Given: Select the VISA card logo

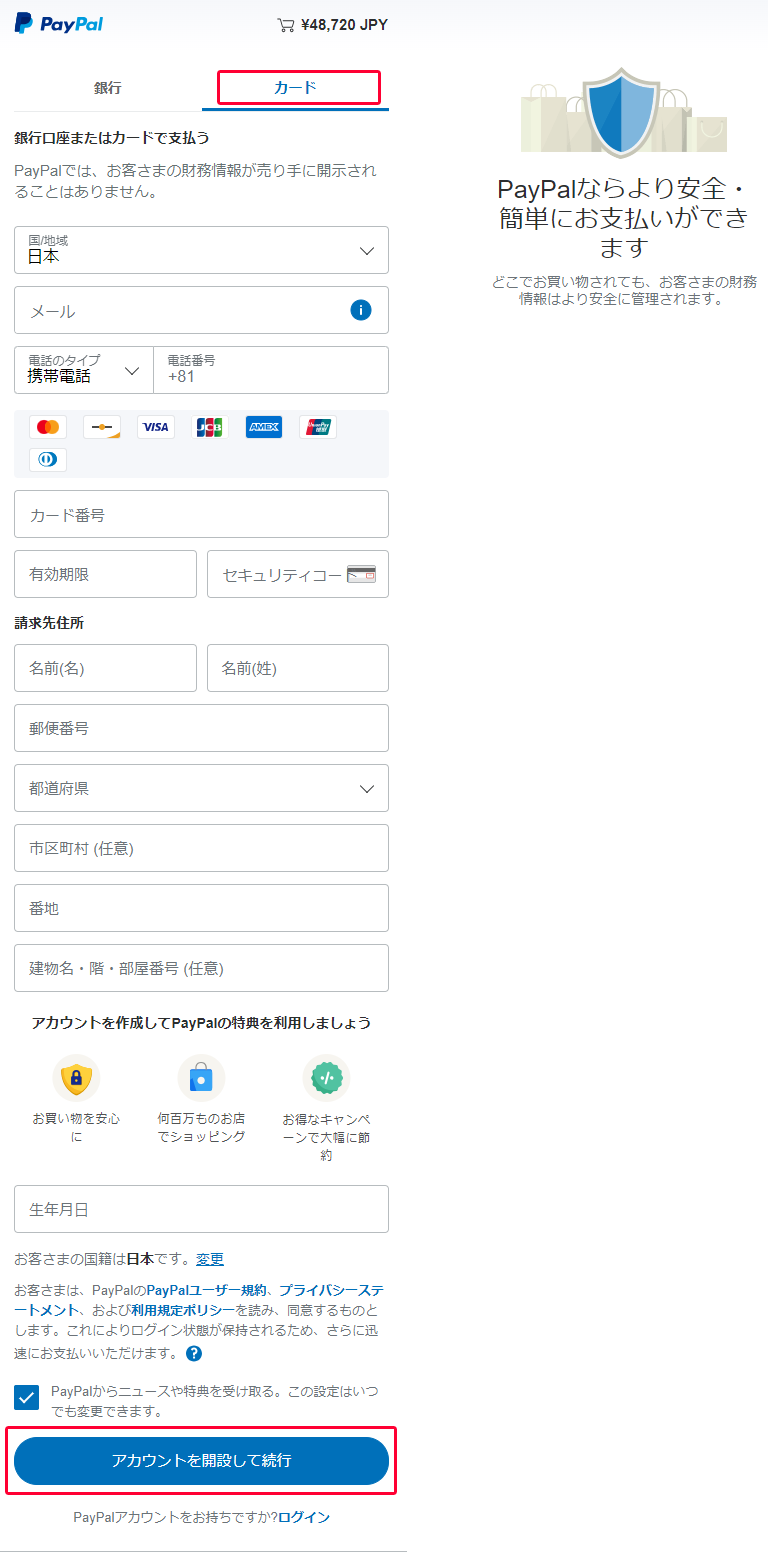Looking at the screenshot, I should pos(156,427).
